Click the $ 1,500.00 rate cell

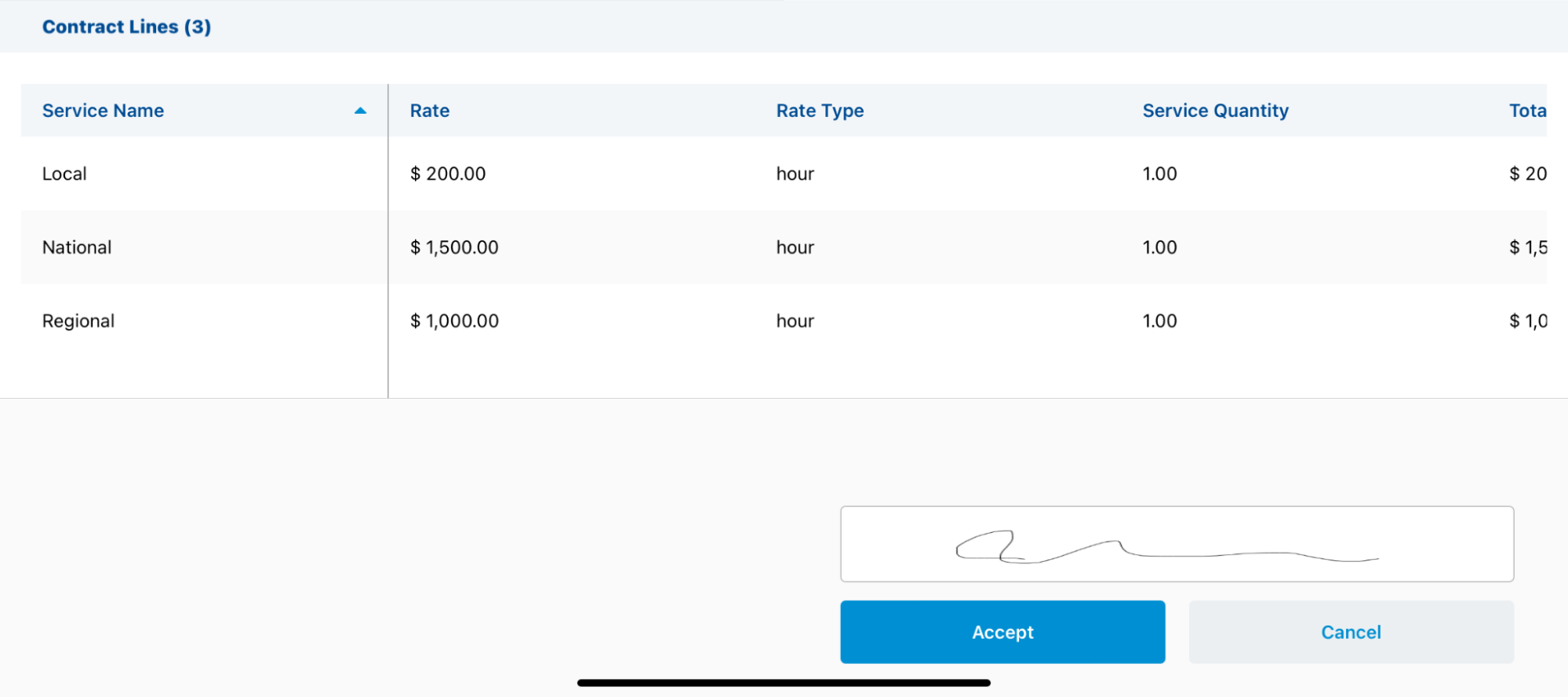click(454, 247)
